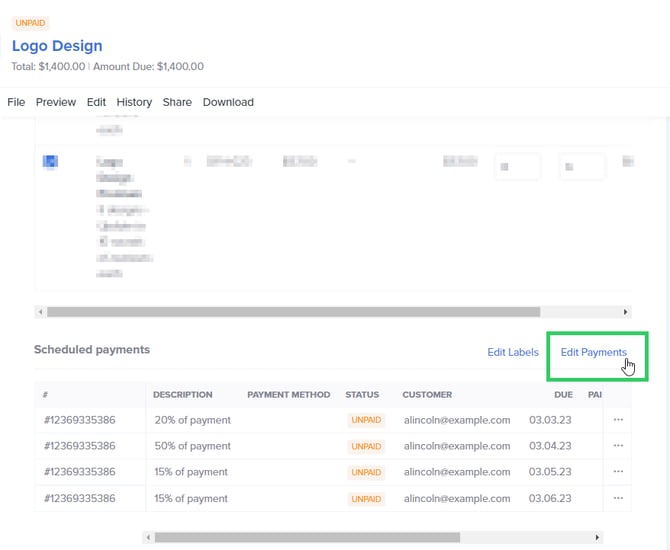Click UNPAID status in the 03.06.23 row

point(366,499)
